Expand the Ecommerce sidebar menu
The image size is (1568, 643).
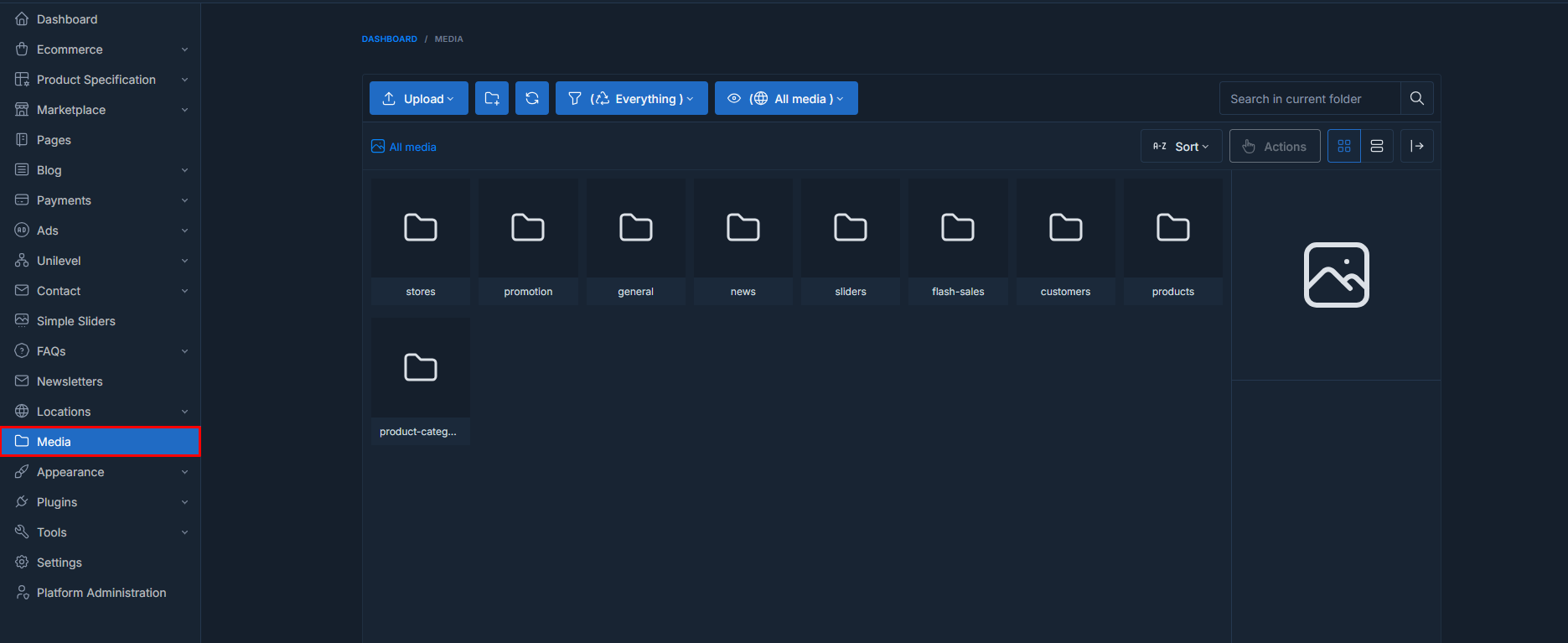tap(100, 49)
